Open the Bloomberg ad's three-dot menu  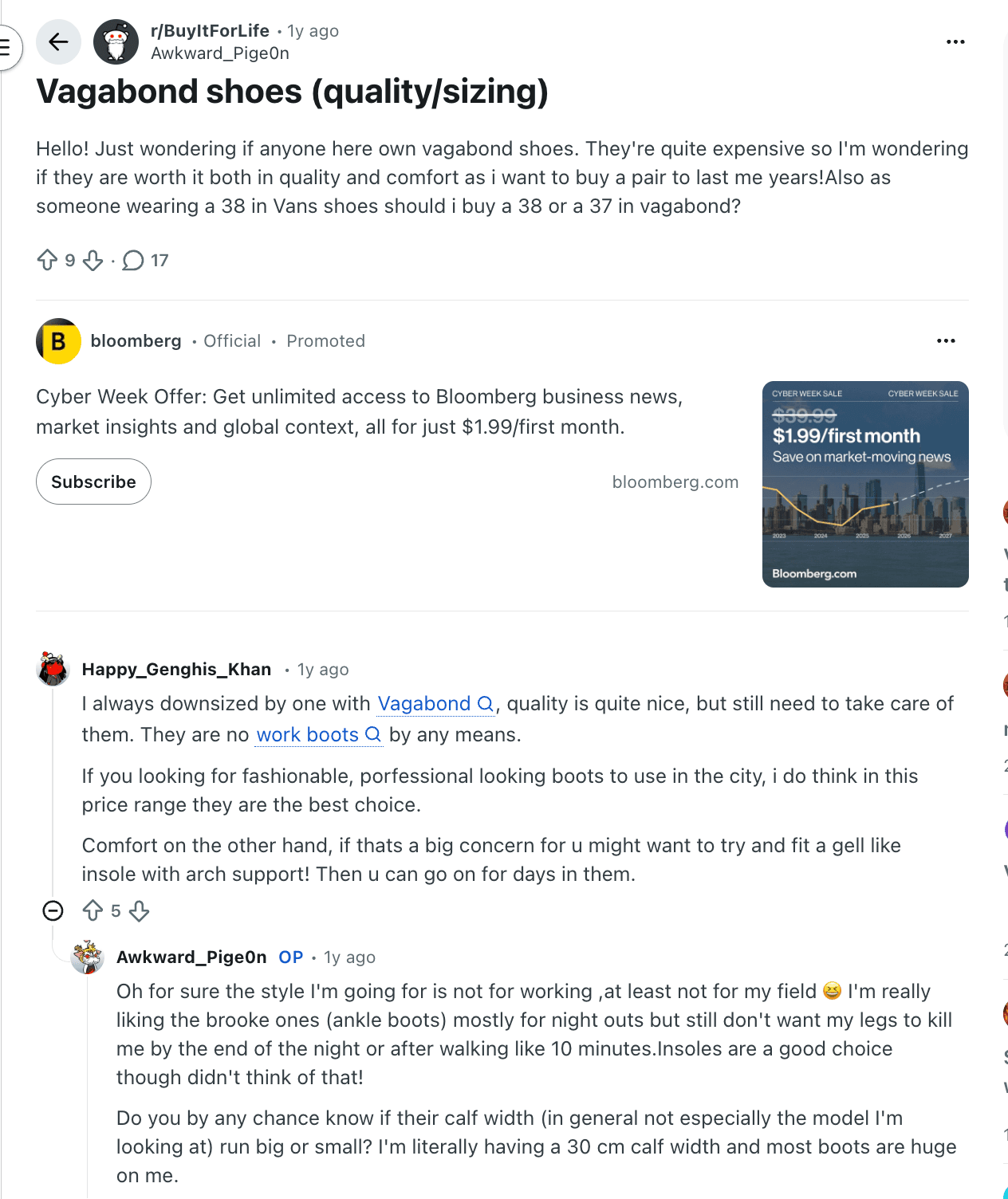point(946,341)
